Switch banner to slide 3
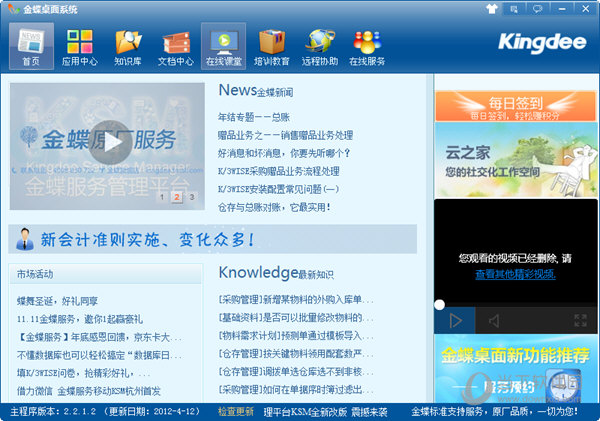 [x=192, y=197]
